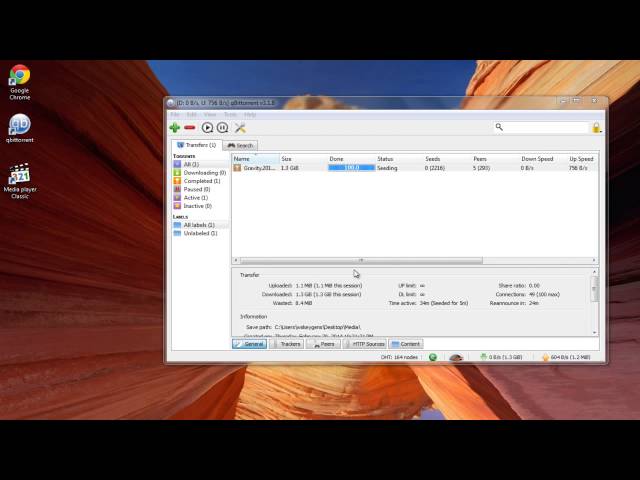
Task: Click the Pause toolbar icon
Action: (222, 128)
